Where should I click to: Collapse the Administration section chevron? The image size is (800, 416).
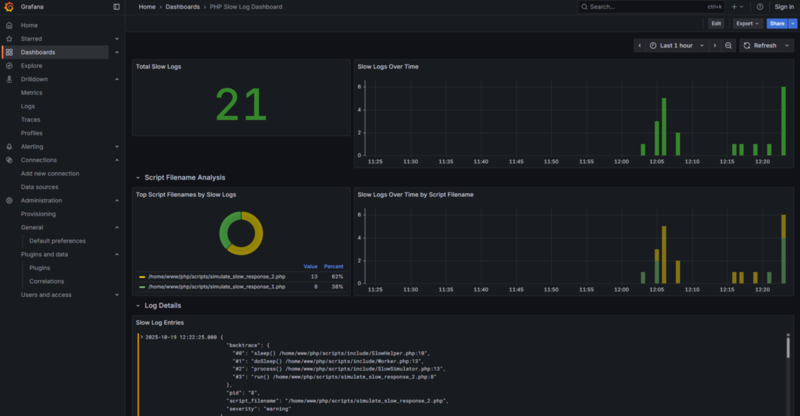coord(117,201)
